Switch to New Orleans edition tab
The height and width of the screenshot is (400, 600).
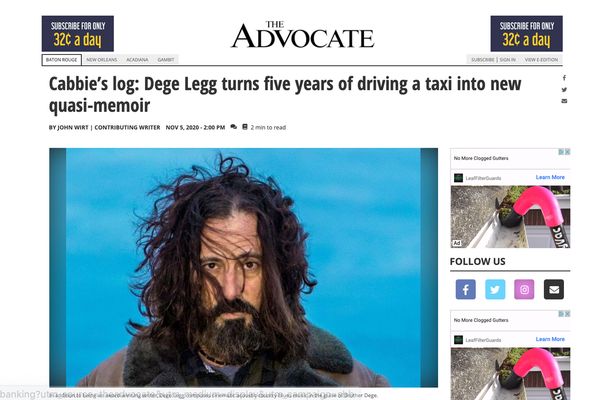pyautogui.click(x=102, y=60)
